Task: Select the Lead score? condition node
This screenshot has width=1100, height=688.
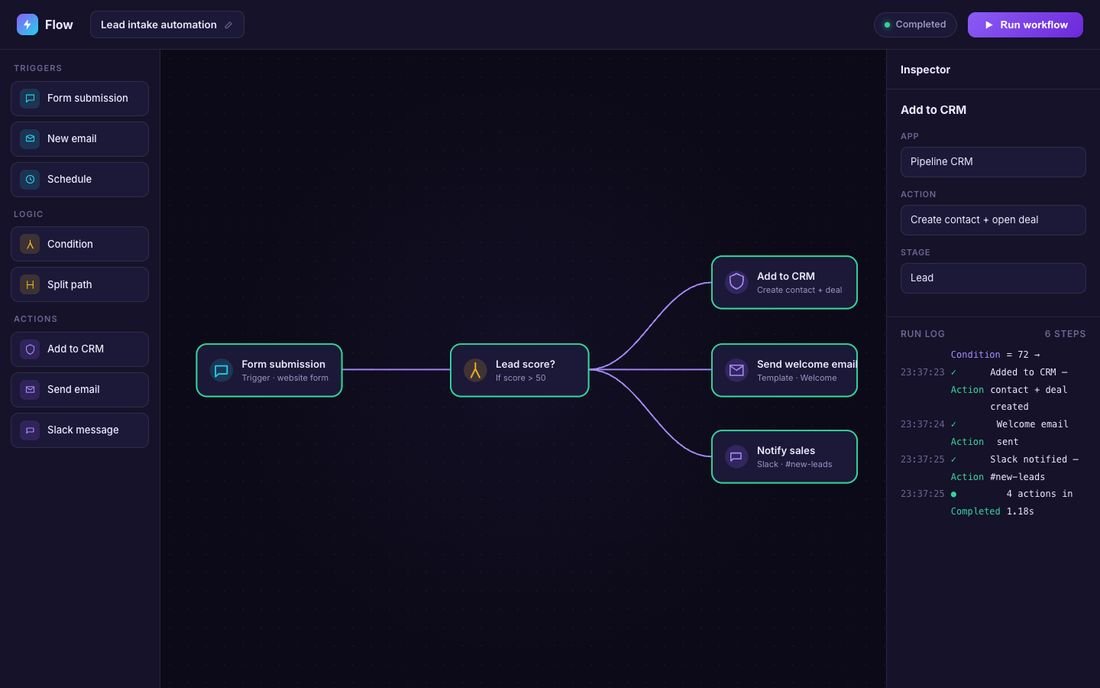Action: [x=519, y=370]
